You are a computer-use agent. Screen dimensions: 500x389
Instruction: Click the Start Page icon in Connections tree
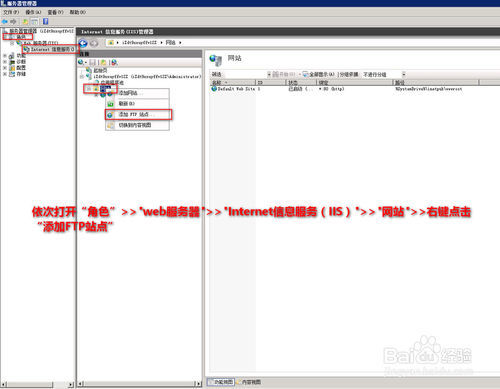(89, 70)
